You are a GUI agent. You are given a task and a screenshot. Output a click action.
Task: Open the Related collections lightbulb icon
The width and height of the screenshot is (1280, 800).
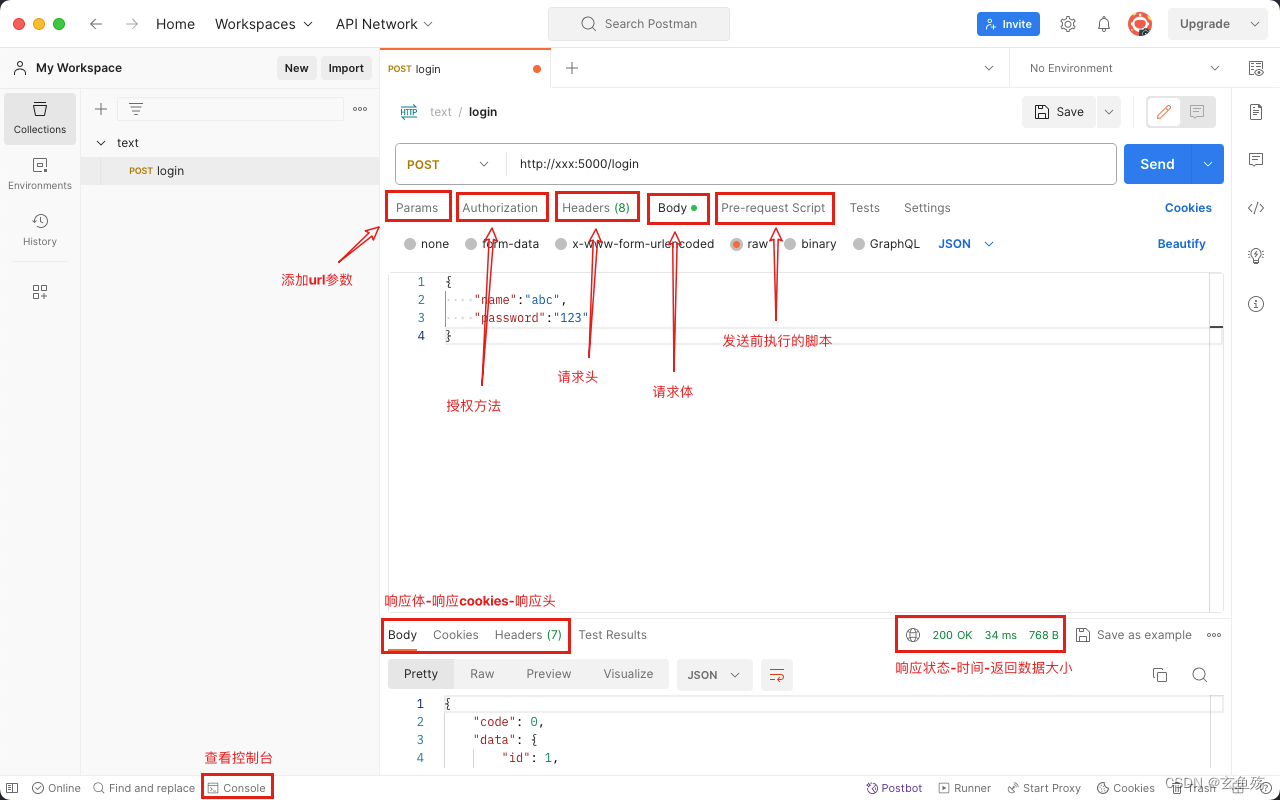click(x=1256, y=256)
